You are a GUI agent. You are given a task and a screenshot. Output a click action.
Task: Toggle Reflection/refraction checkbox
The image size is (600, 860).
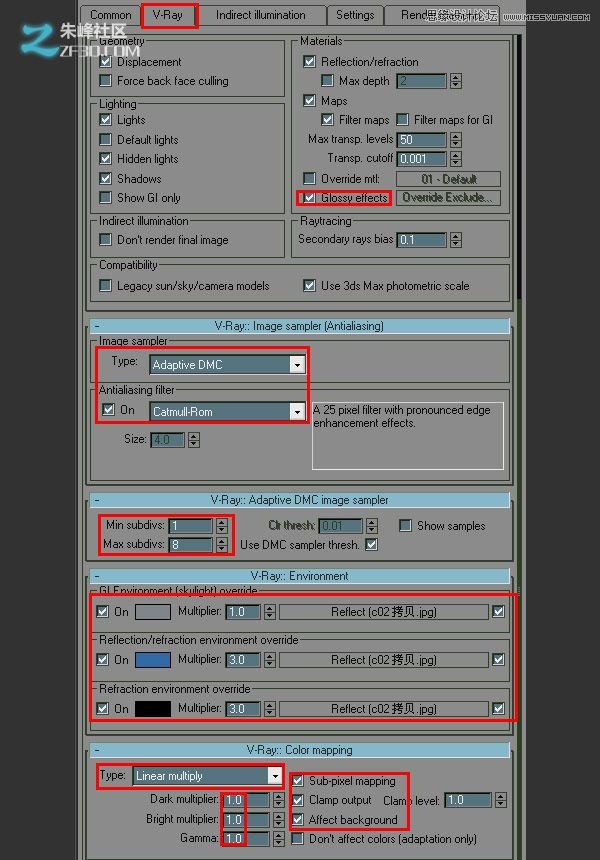309,61
